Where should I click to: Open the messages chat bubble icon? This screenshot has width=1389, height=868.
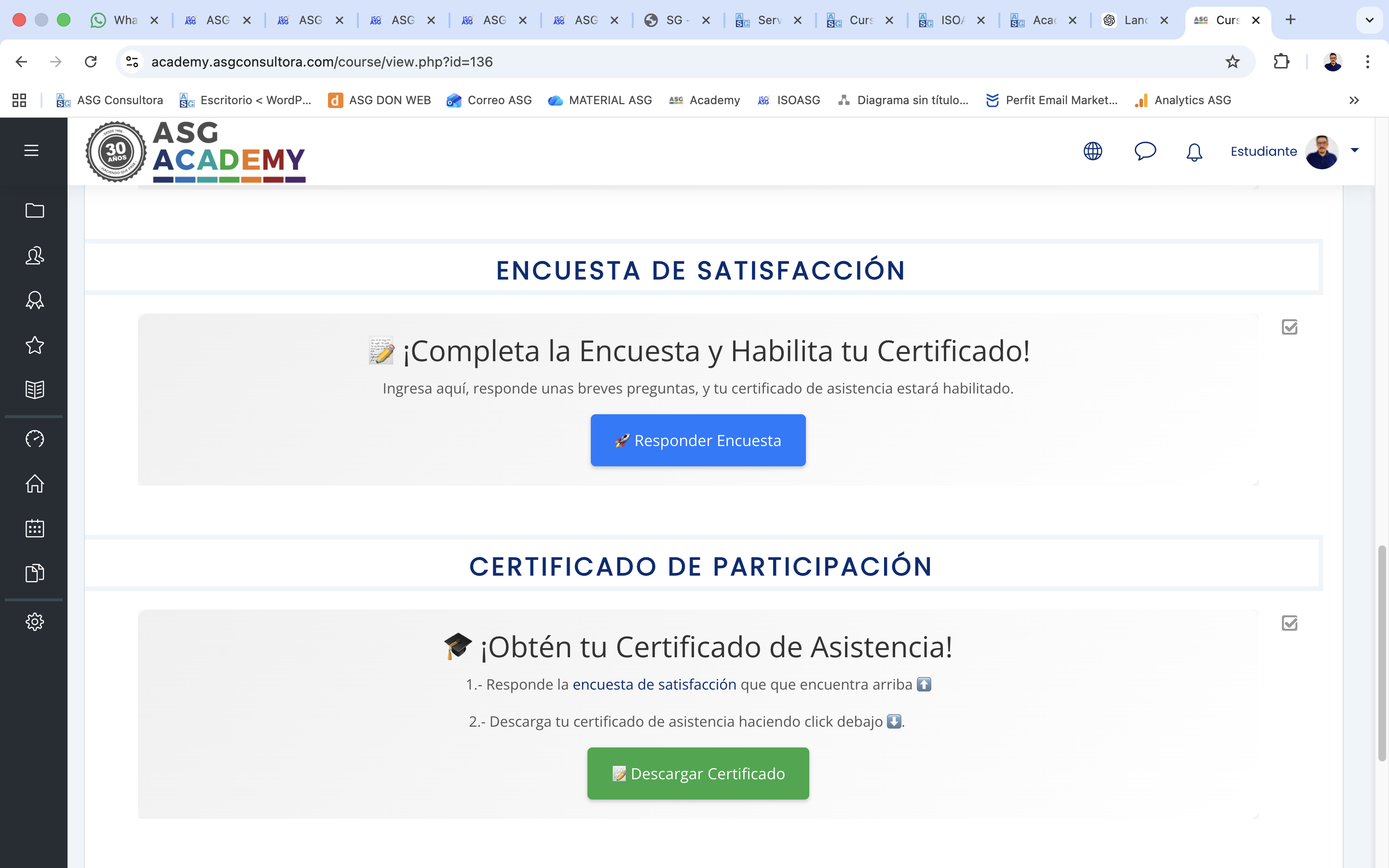coord(1144,151)
